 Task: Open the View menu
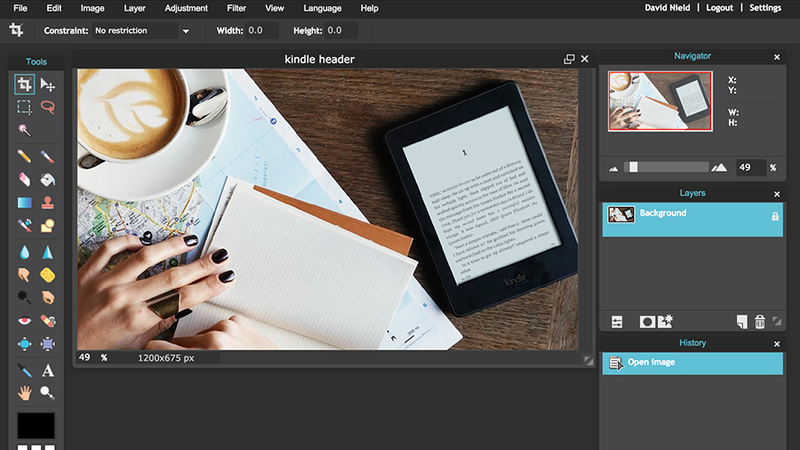pos(274,8)
